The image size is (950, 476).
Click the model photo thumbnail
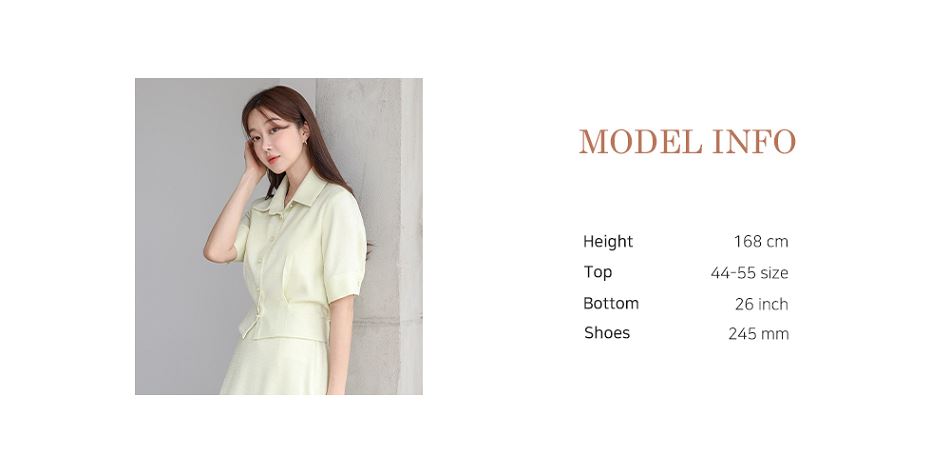279,236
